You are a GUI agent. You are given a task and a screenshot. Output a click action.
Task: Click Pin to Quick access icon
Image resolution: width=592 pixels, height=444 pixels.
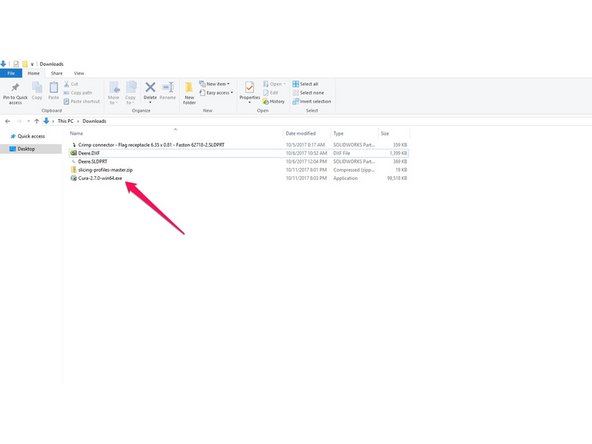tap(15, 88)
